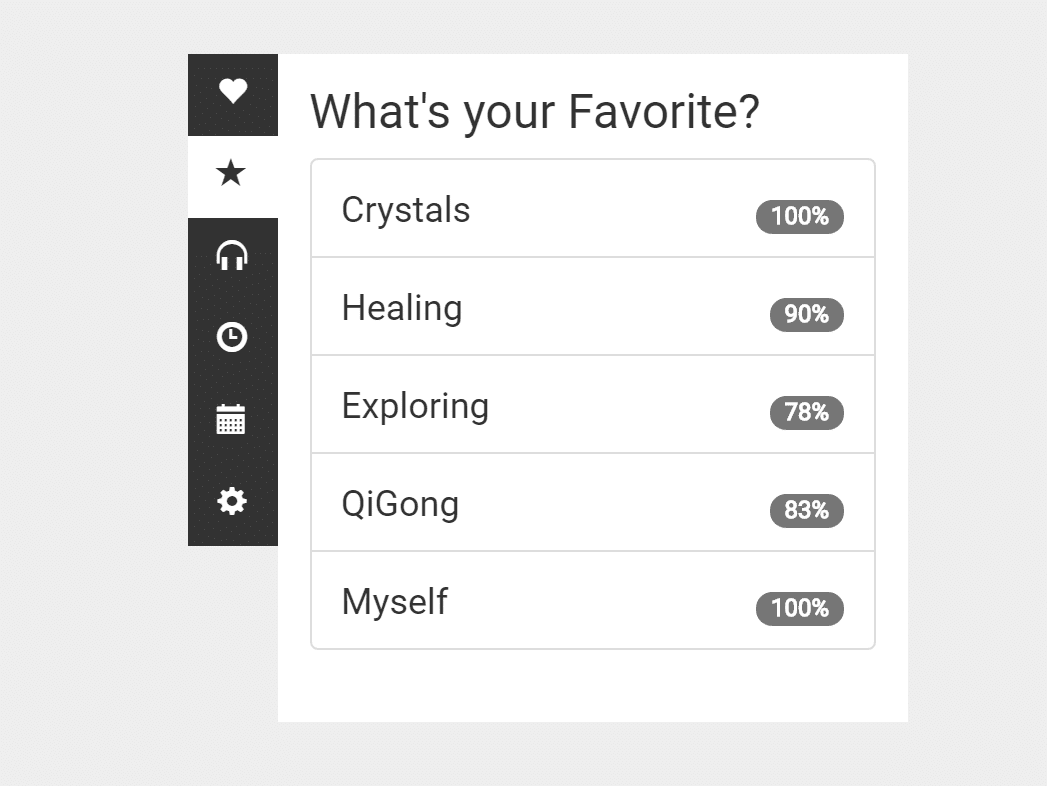Click the topmost heart icon panel
This screenshot has height=786, width=1047.
click(232, 91)
